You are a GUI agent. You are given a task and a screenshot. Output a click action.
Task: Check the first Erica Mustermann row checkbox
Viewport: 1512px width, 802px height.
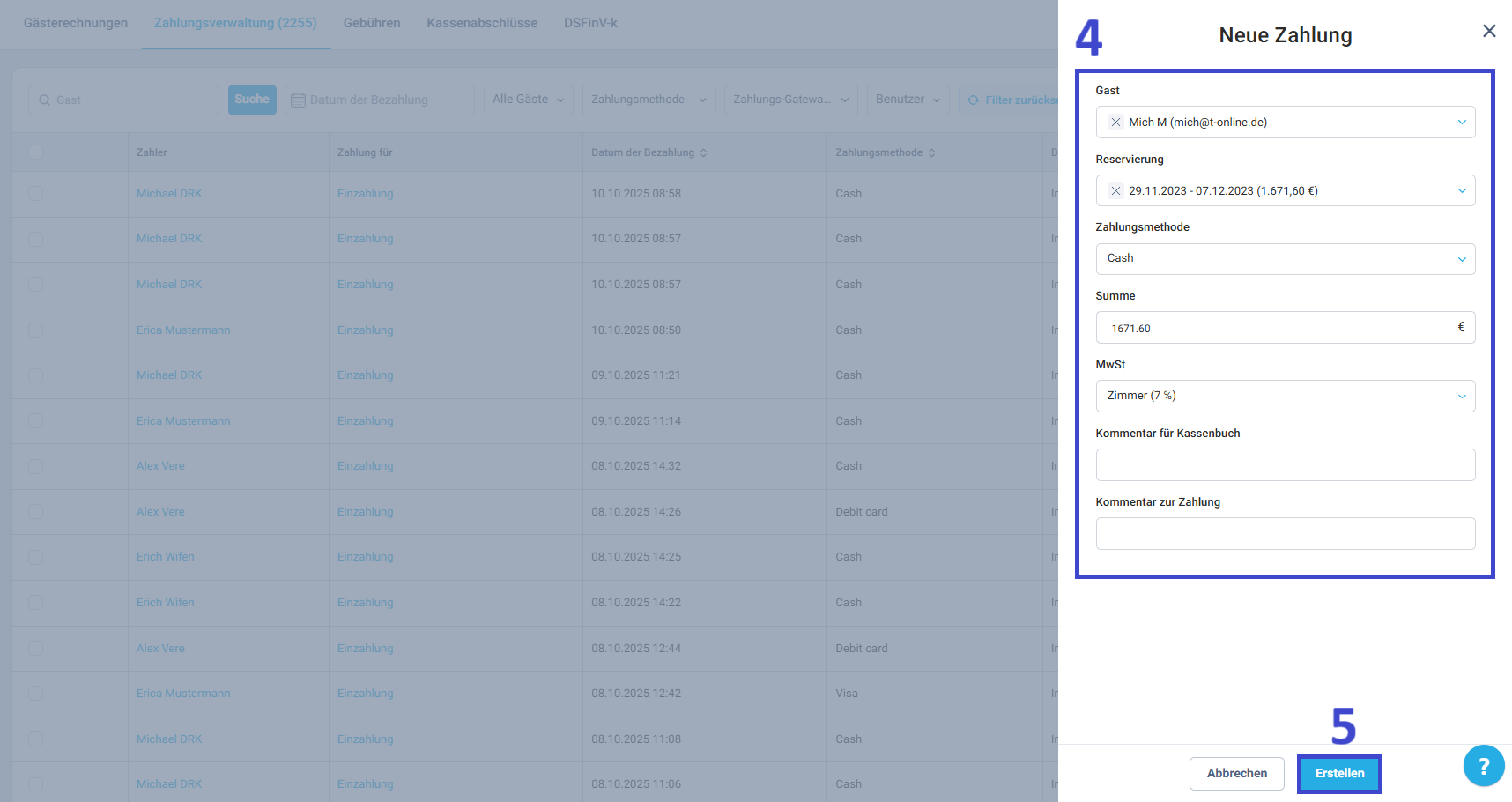tap(36, 330)
